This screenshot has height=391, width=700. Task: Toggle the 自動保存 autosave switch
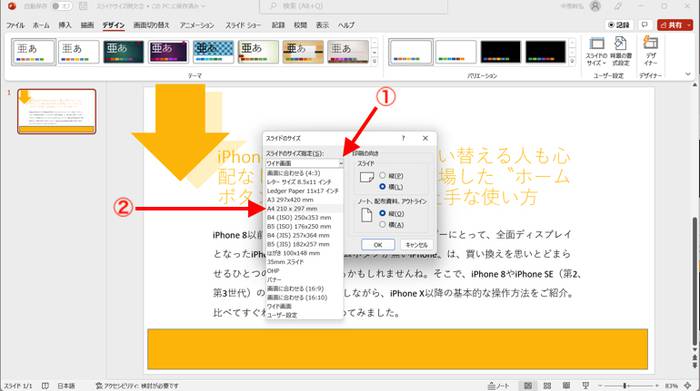click(x=62, y=6)
